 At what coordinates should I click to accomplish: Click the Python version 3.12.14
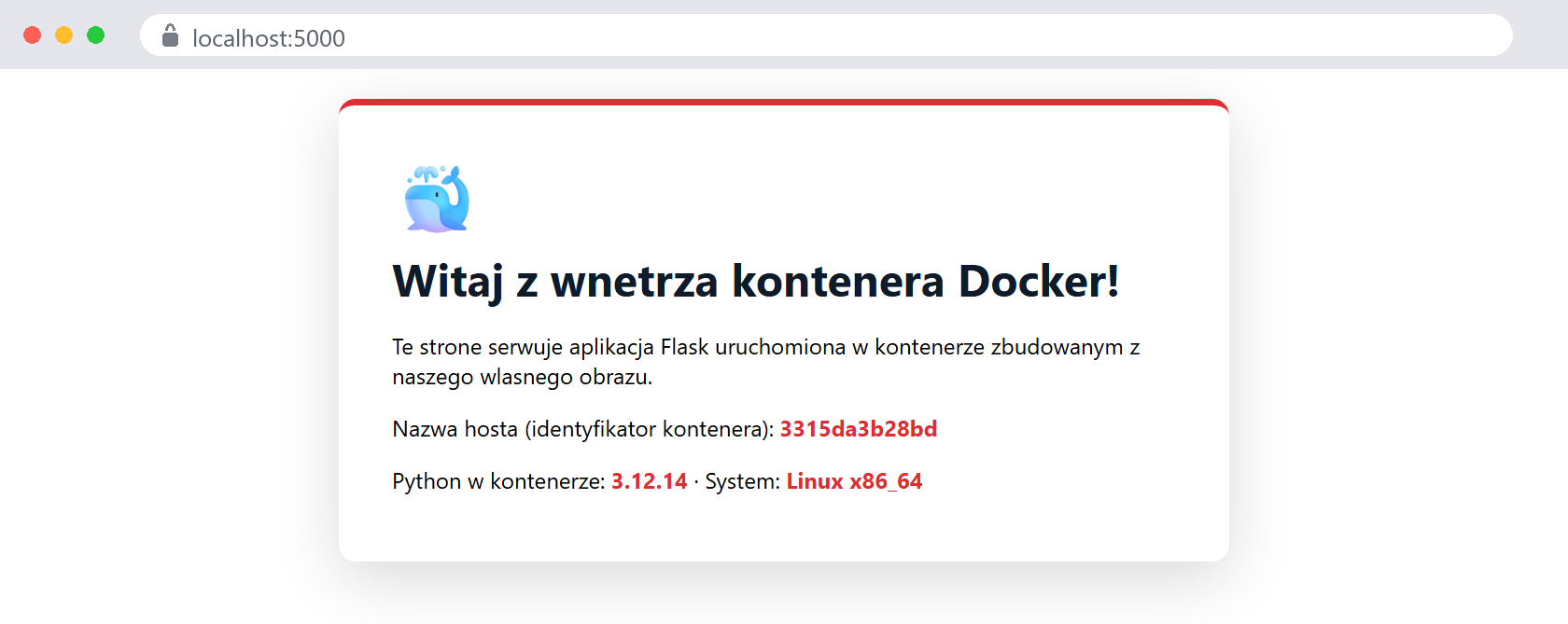(650, 481)
